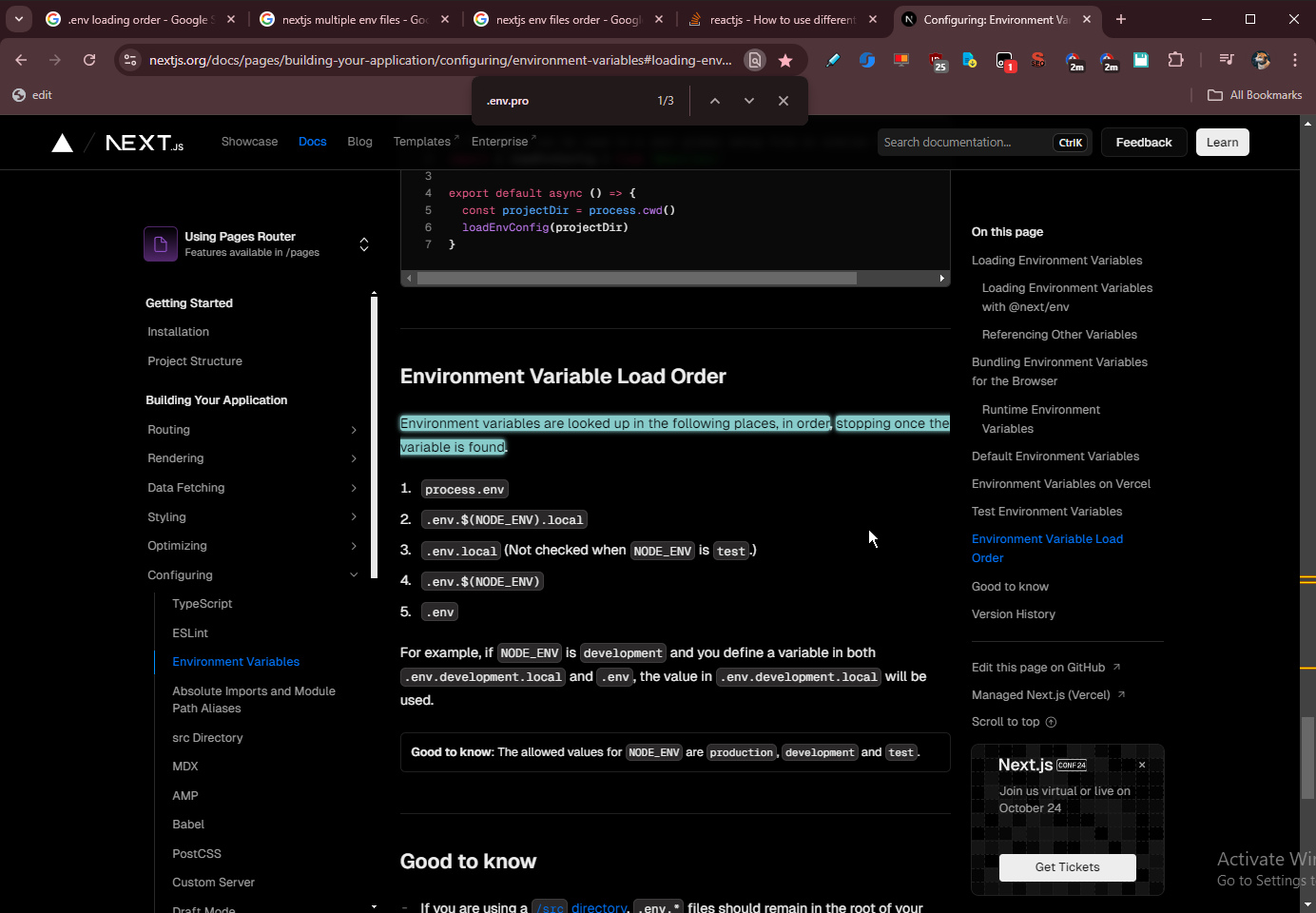Click the Feedback button
This screenshot has height=913, width=1316.
[x=1143, y=143]
